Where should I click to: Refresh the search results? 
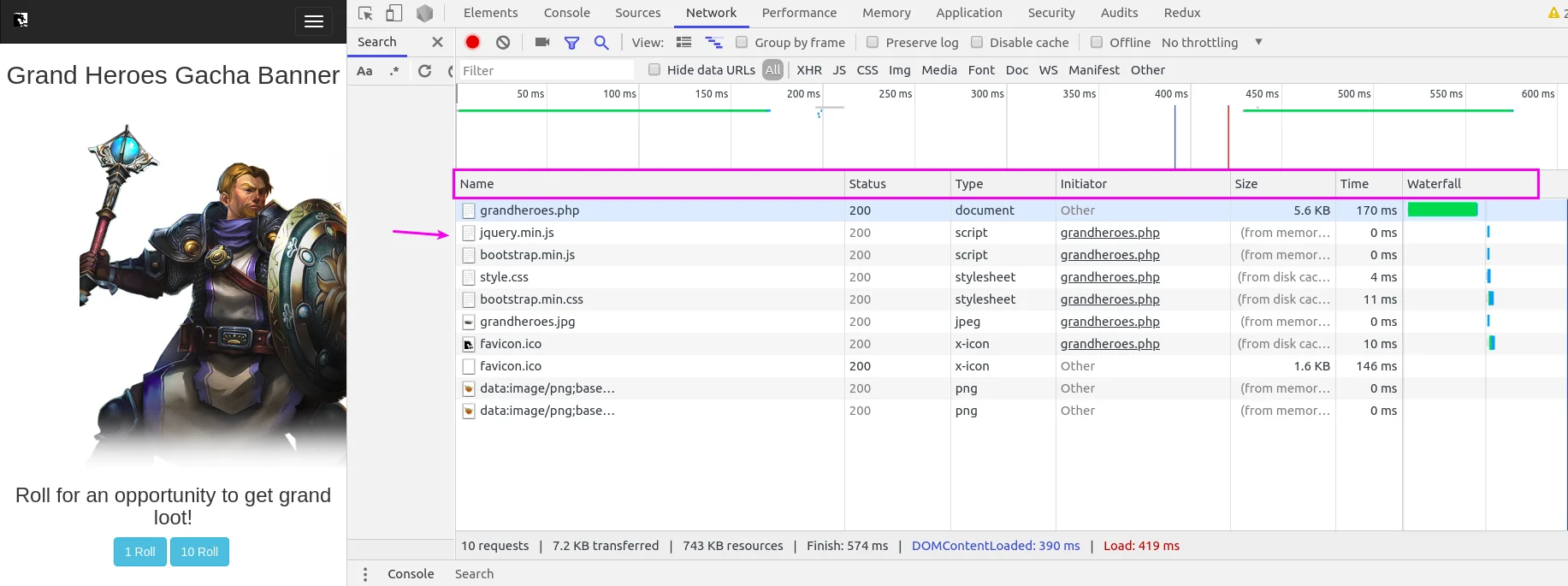[424, 71]
